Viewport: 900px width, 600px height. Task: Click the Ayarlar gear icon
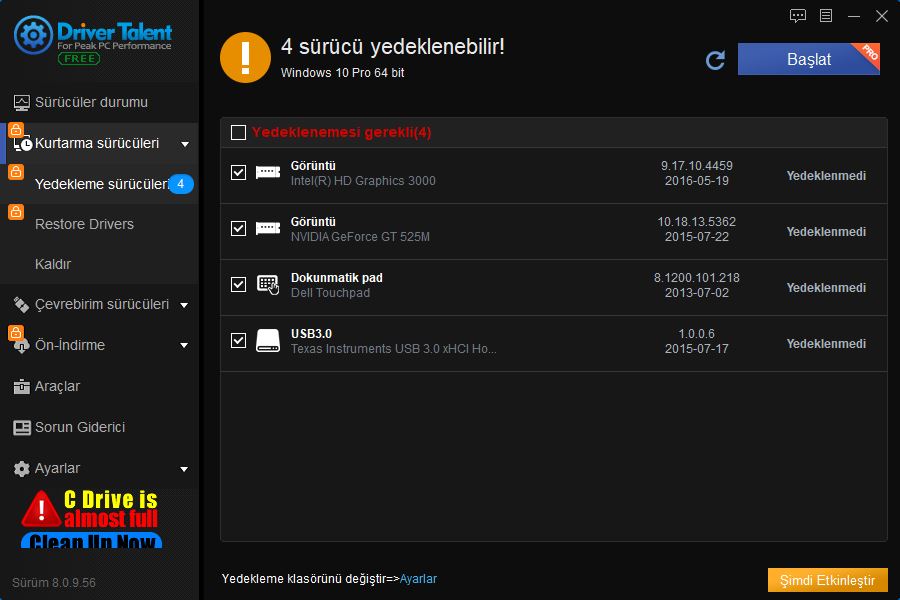[x=21, y=469]
